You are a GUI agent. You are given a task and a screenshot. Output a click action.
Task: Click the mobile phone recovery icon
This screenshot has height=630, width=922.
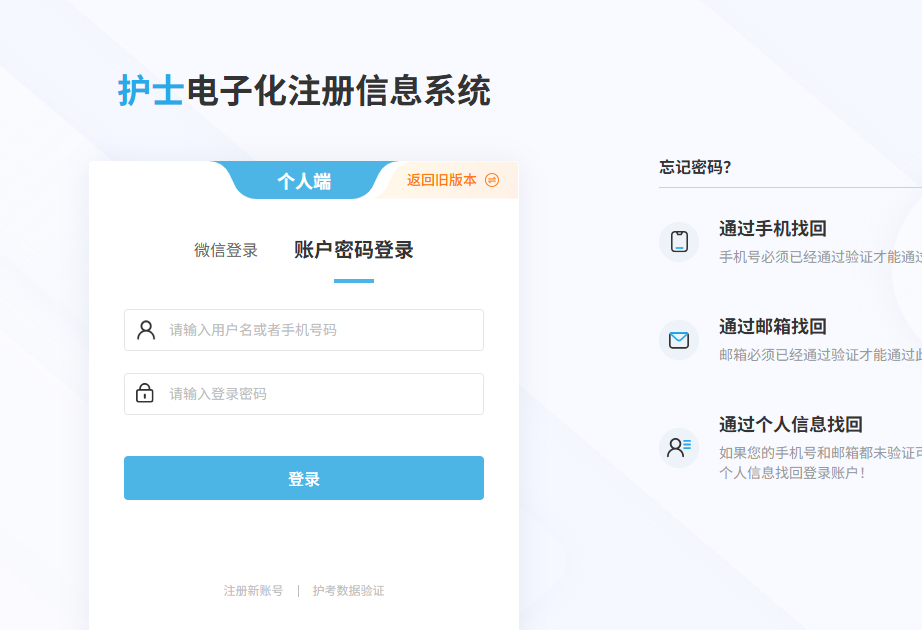point(679,242)
